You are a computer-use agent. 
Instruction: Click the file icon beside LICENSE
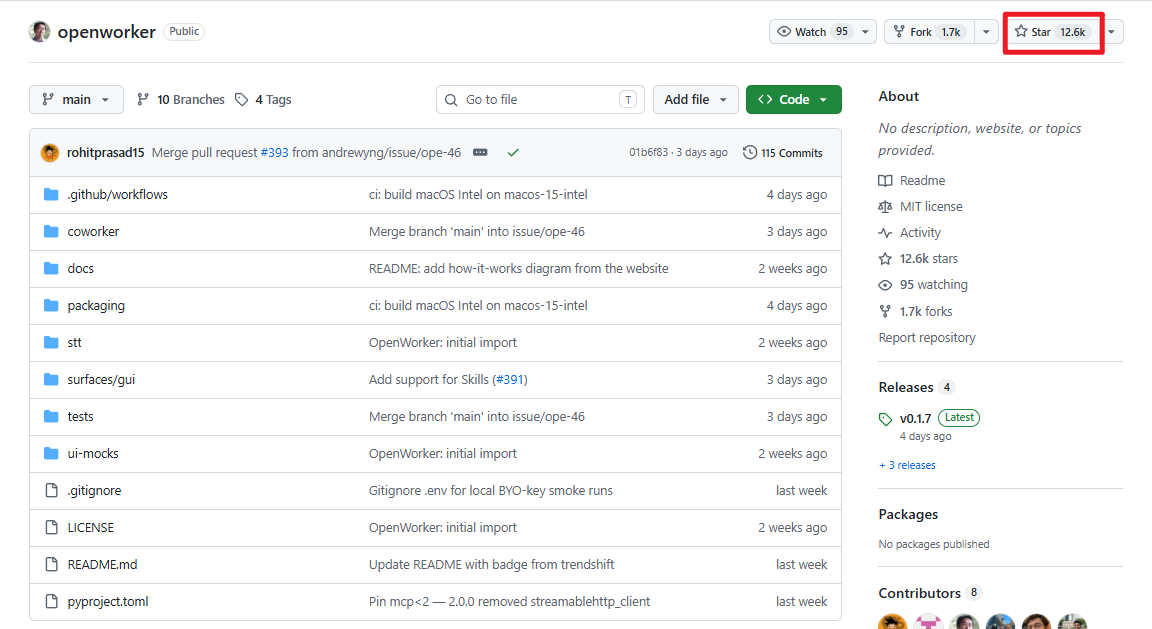(x=51, y=528)
